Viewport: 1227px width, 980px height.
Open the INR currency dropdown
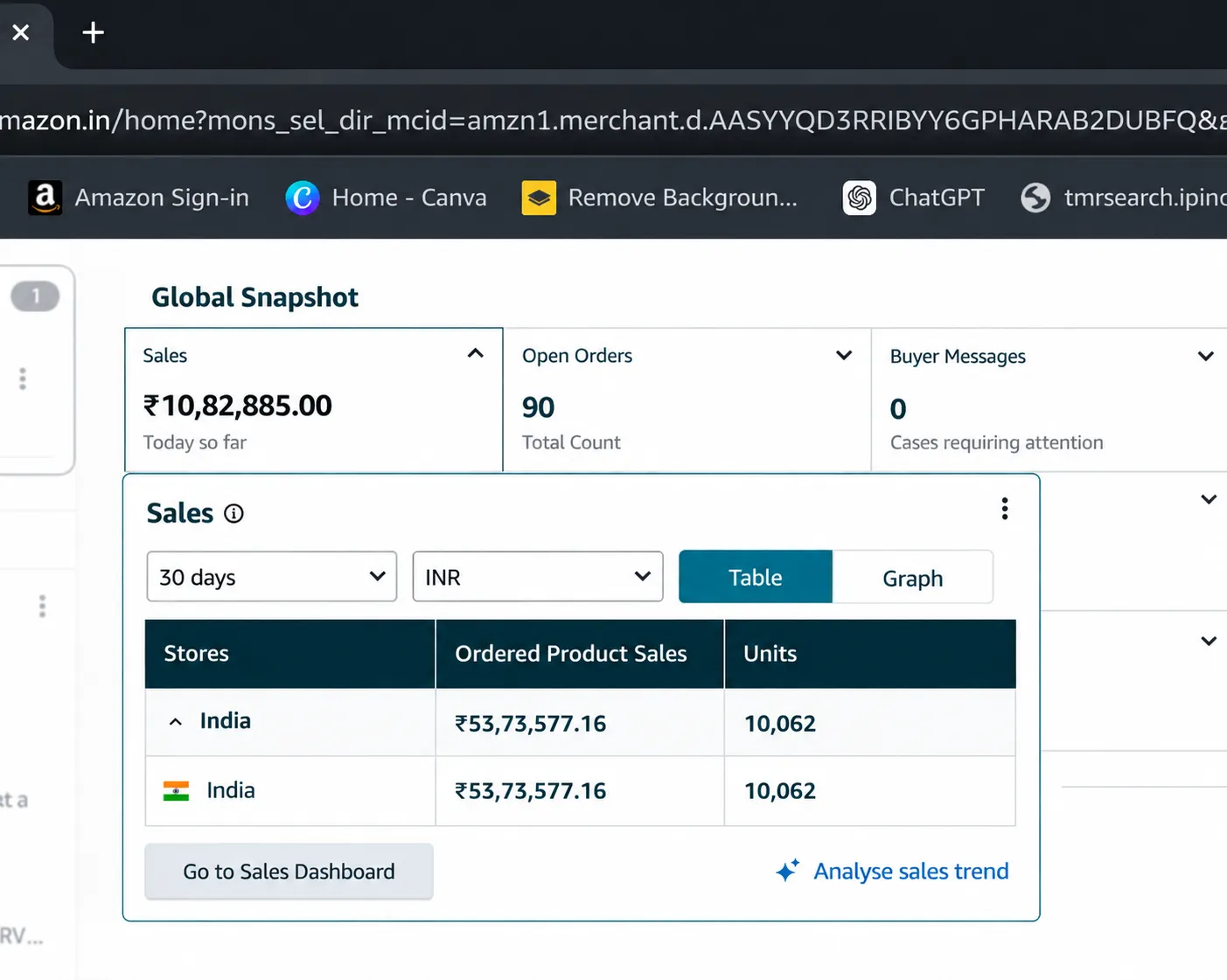(x=538, y=576)
